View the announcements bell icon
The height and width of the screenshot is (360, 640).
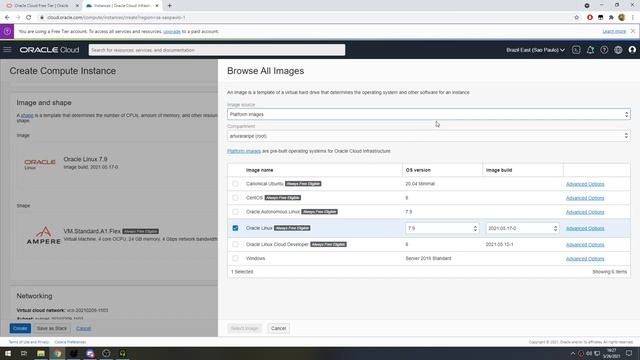tap(590, 50)
